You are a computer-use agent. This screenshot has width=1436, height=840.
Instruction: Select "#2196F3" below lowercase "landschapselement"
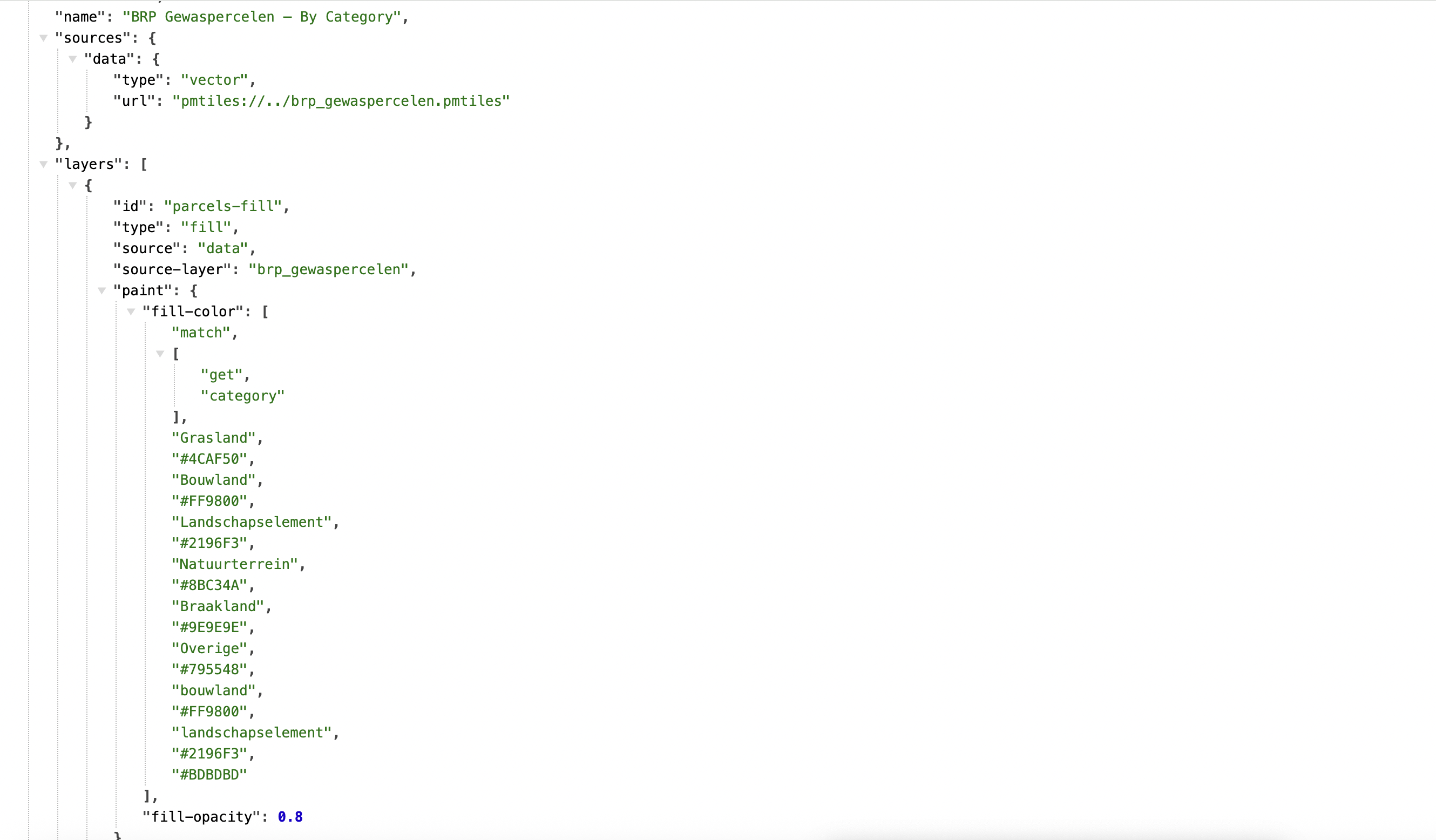pos(209,755)
